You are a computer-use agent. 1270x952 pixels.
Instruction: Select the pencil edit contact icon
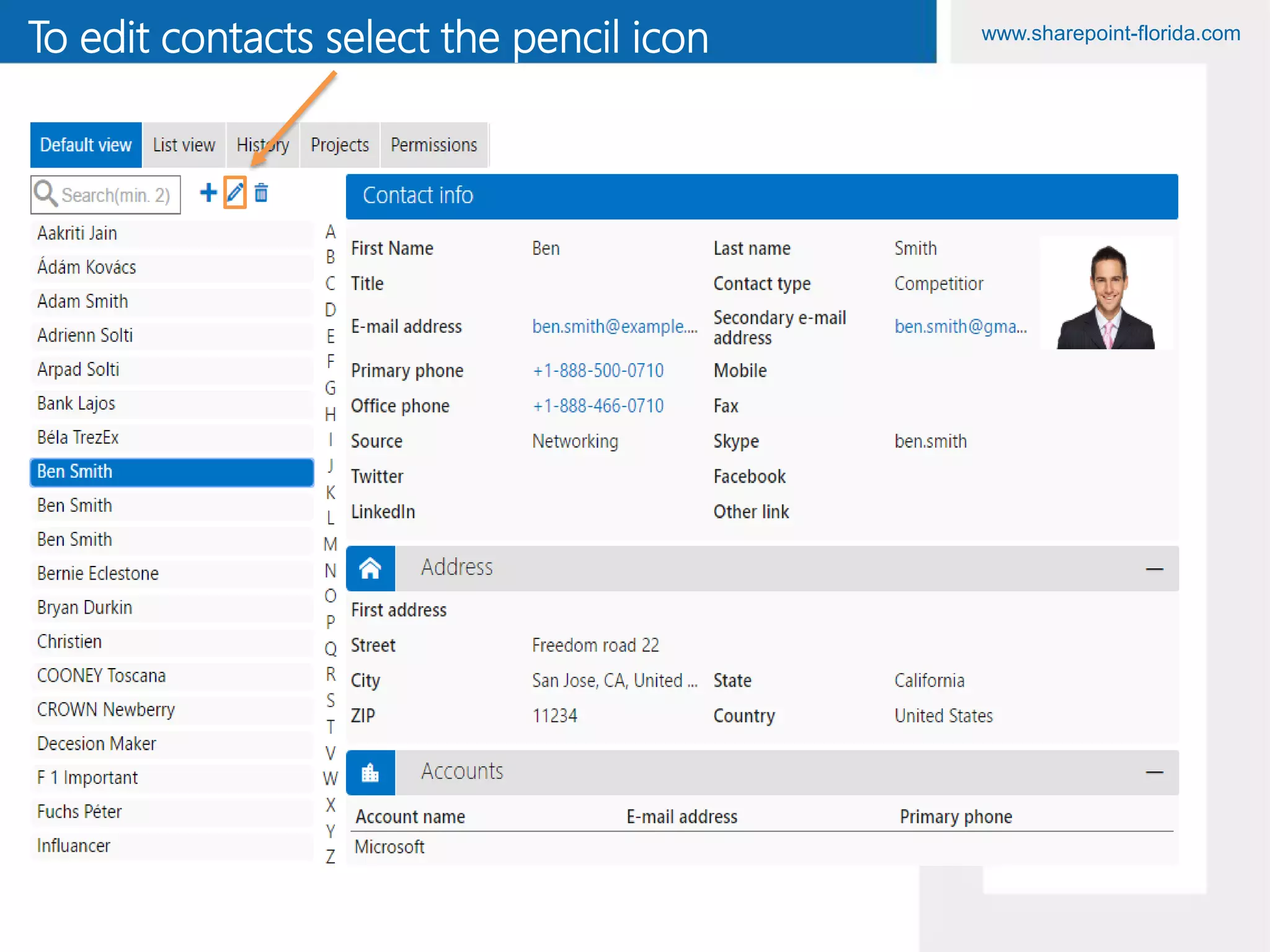click(235, 193)
